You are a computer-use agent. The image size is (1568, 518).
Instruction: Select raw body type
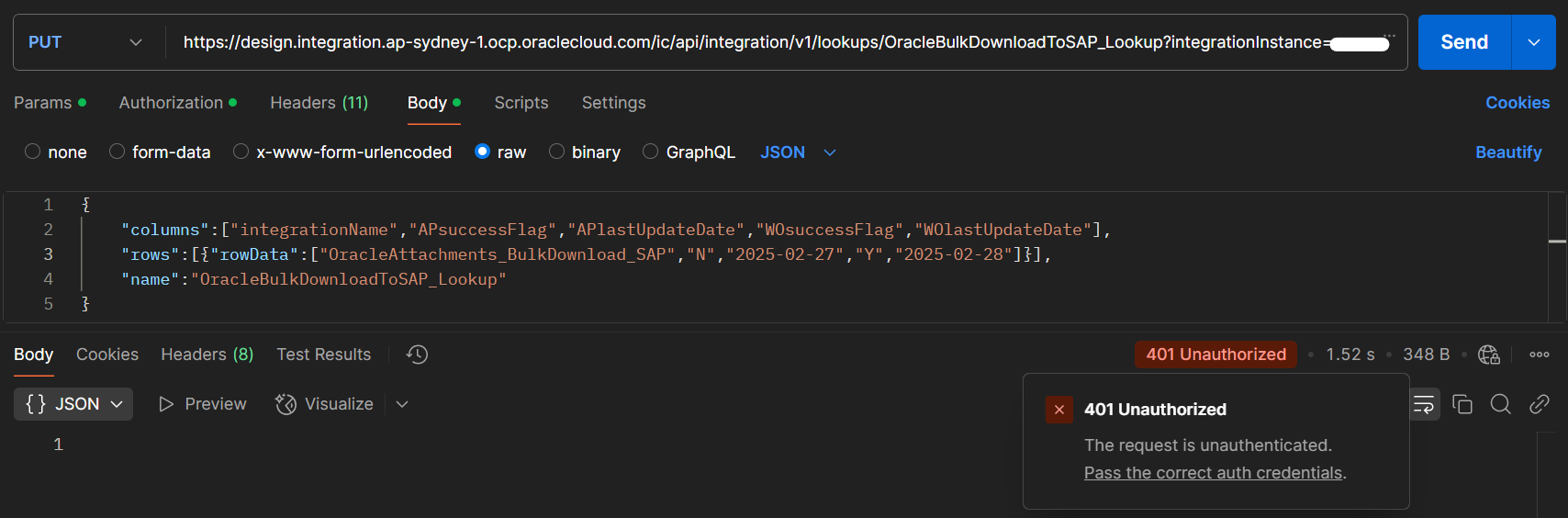(x=500, y=152)
